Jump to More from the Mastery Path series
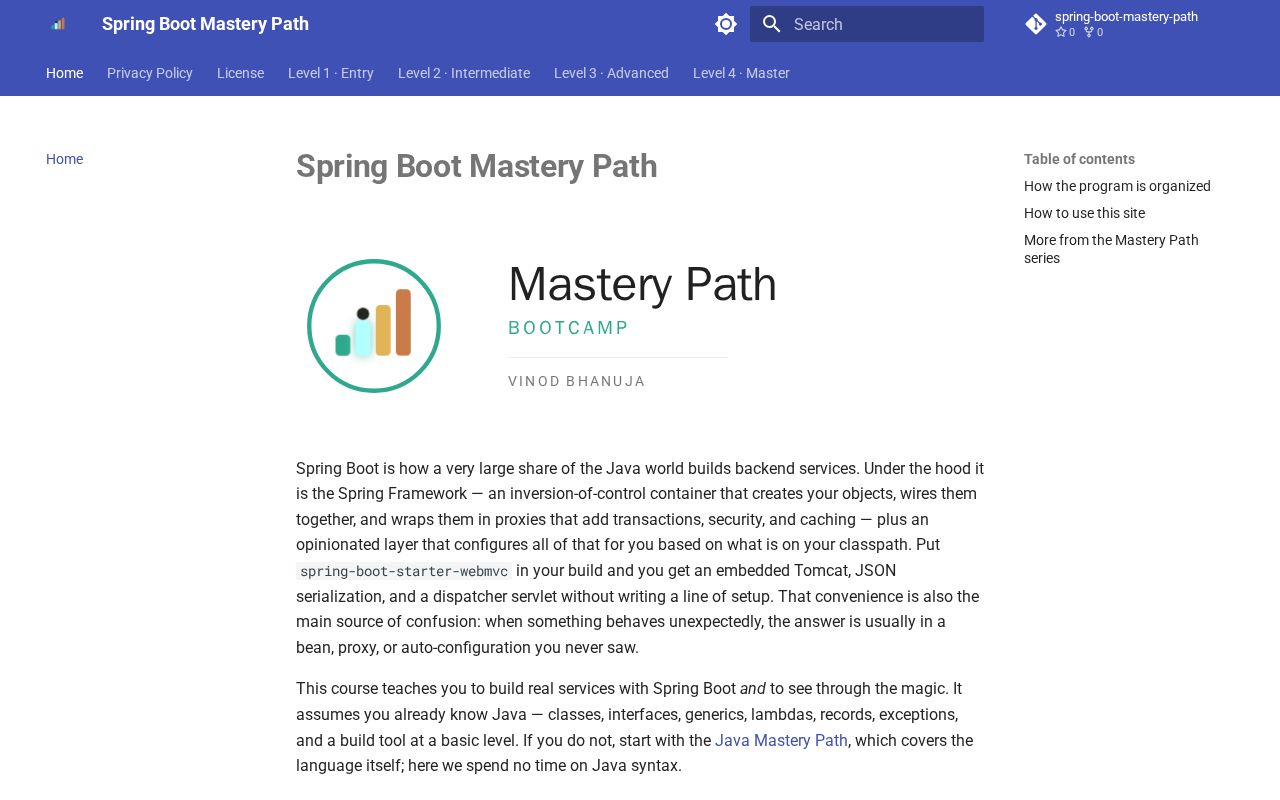 [x=1111, y=249]
